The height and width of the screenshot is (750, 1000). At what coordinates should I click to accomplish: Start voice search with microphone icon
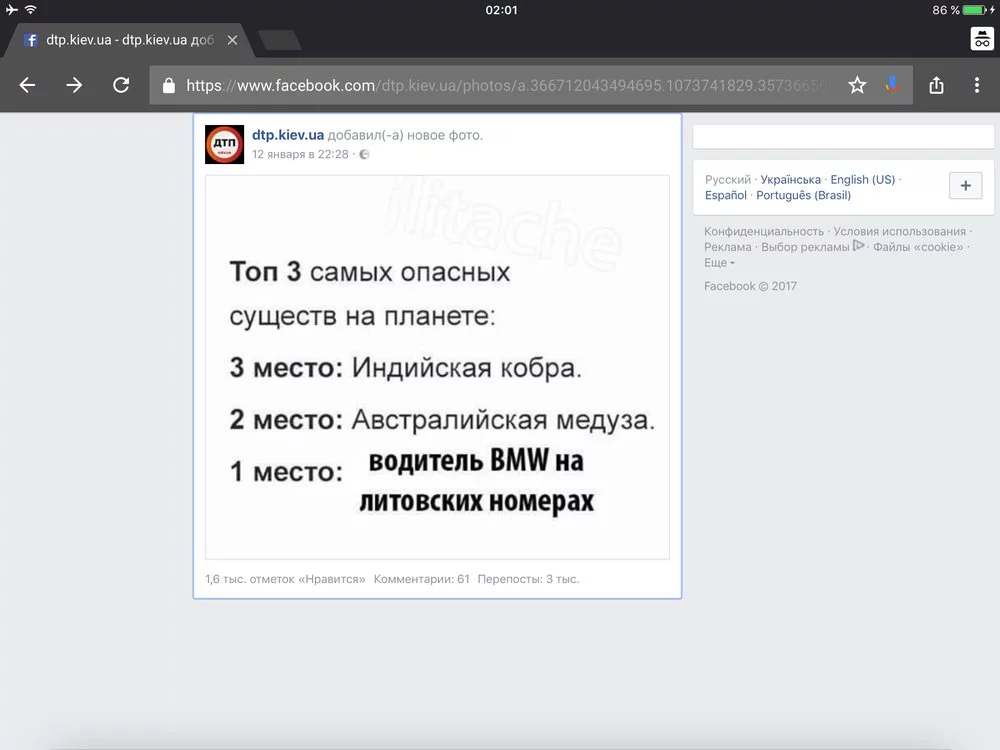pos(892,85)
